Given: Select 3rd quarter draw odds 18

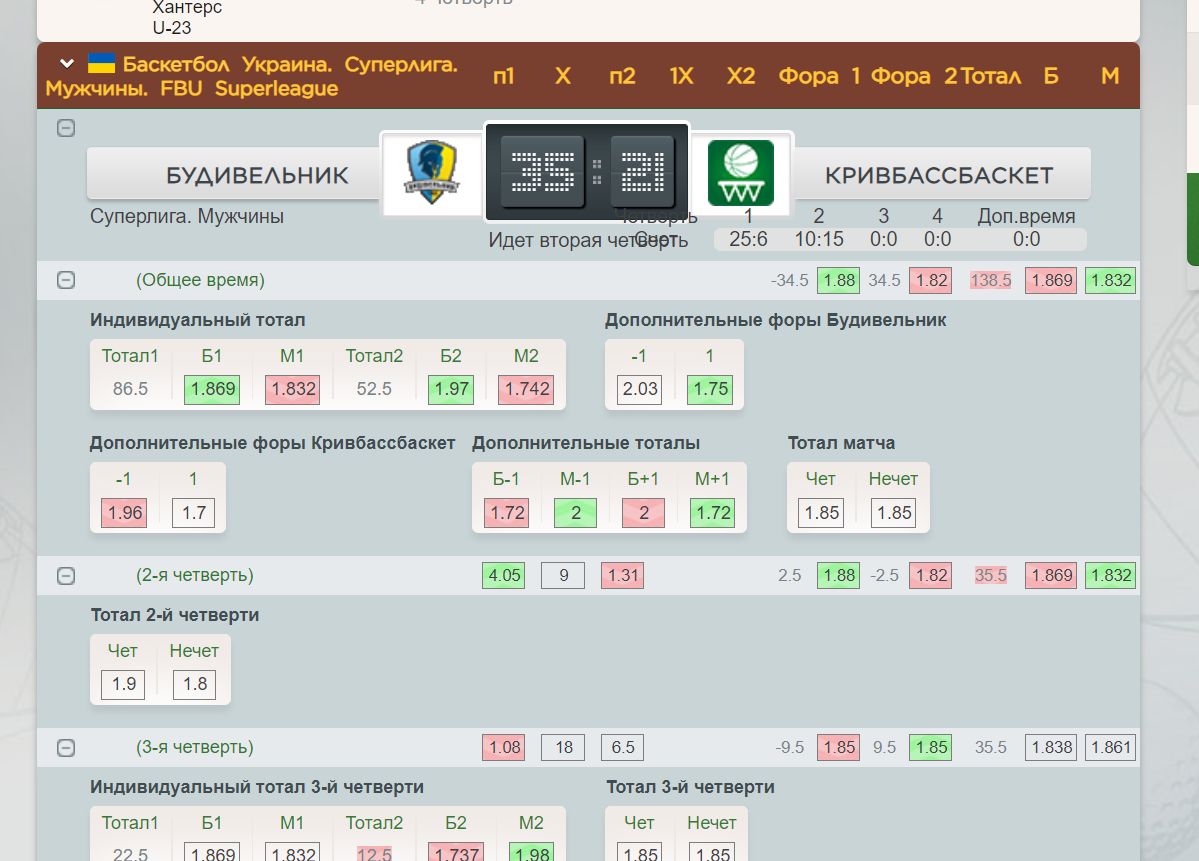Looking at the screenshot, I should pyautogui.click(x=563, y=748).
